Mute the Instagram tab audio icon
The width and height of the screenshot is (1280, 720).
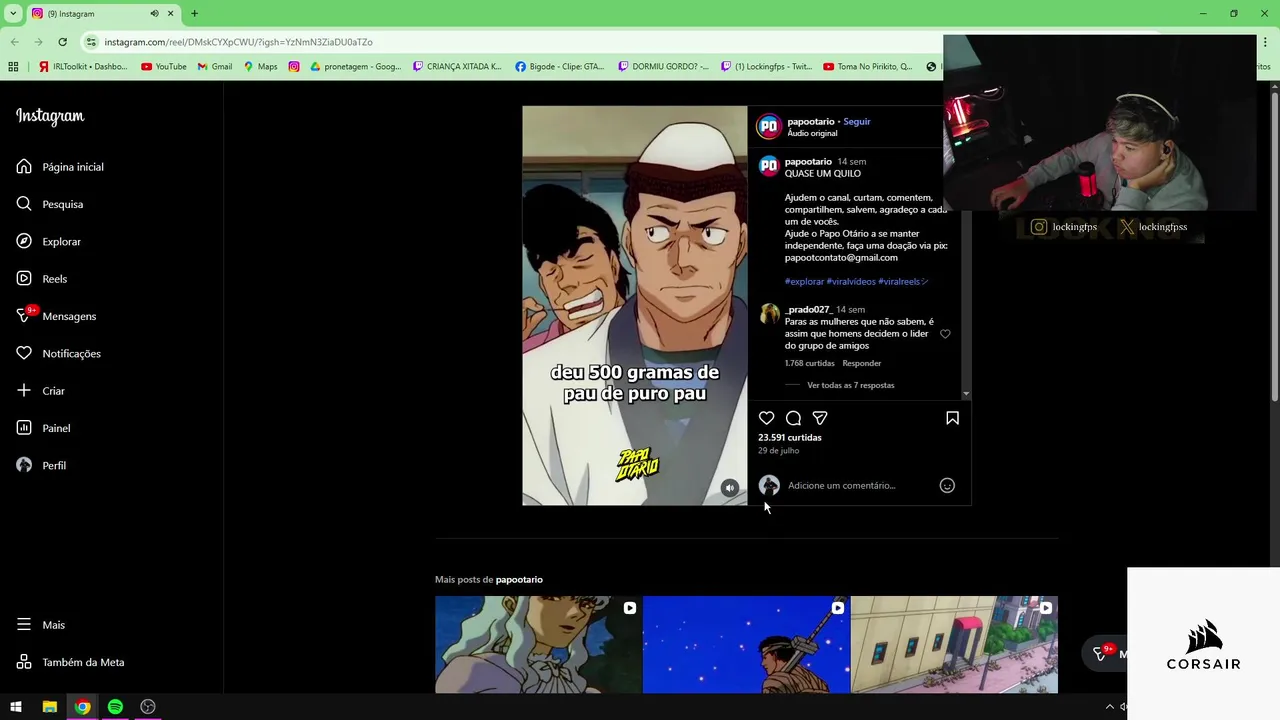154,13
